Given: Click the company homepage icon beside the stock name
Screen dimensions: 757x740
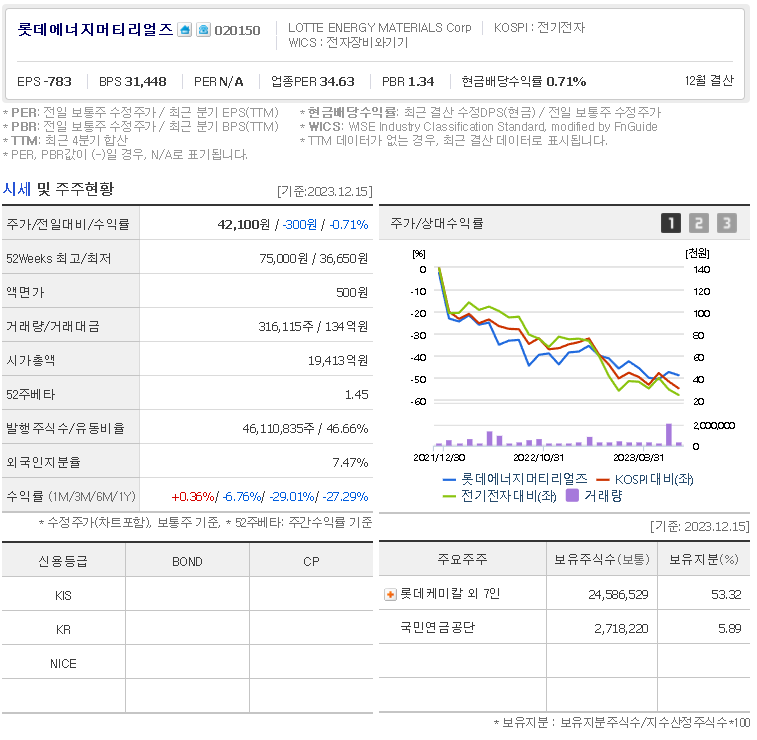Looking at the screenshot, I should pyautogui.click(x=184, y=30).
